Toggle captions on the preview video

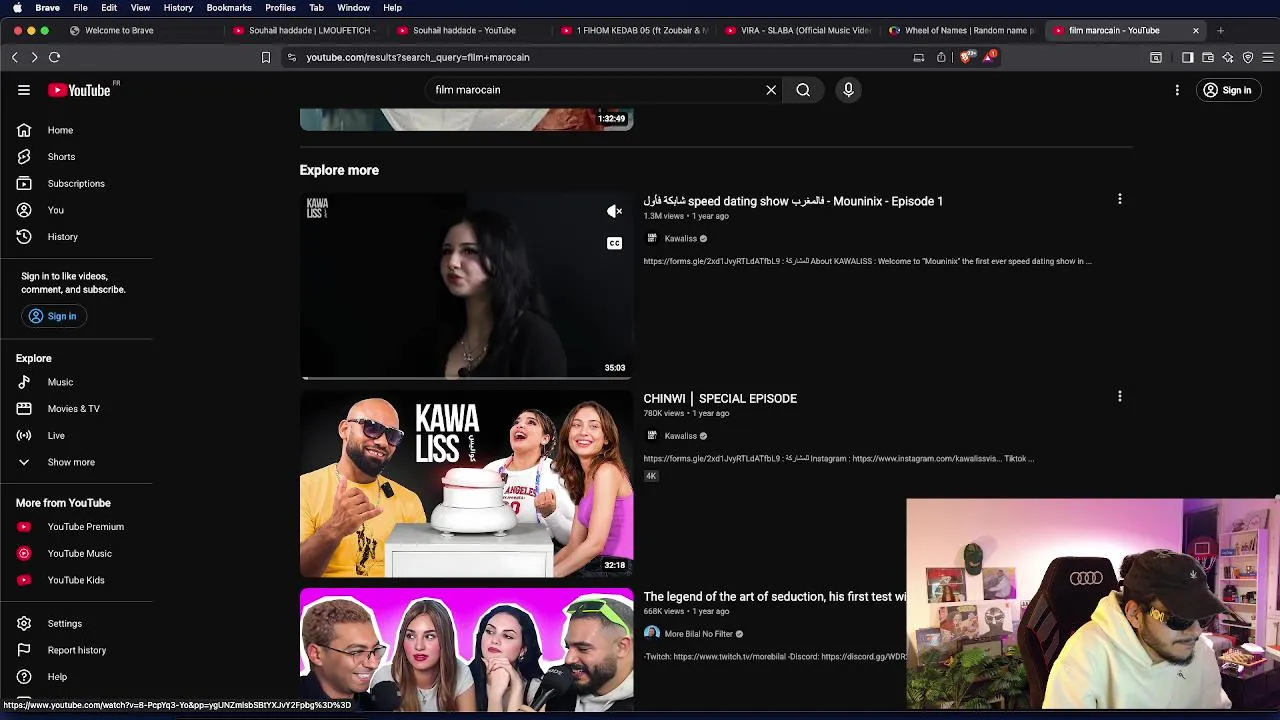click(614, 243)
